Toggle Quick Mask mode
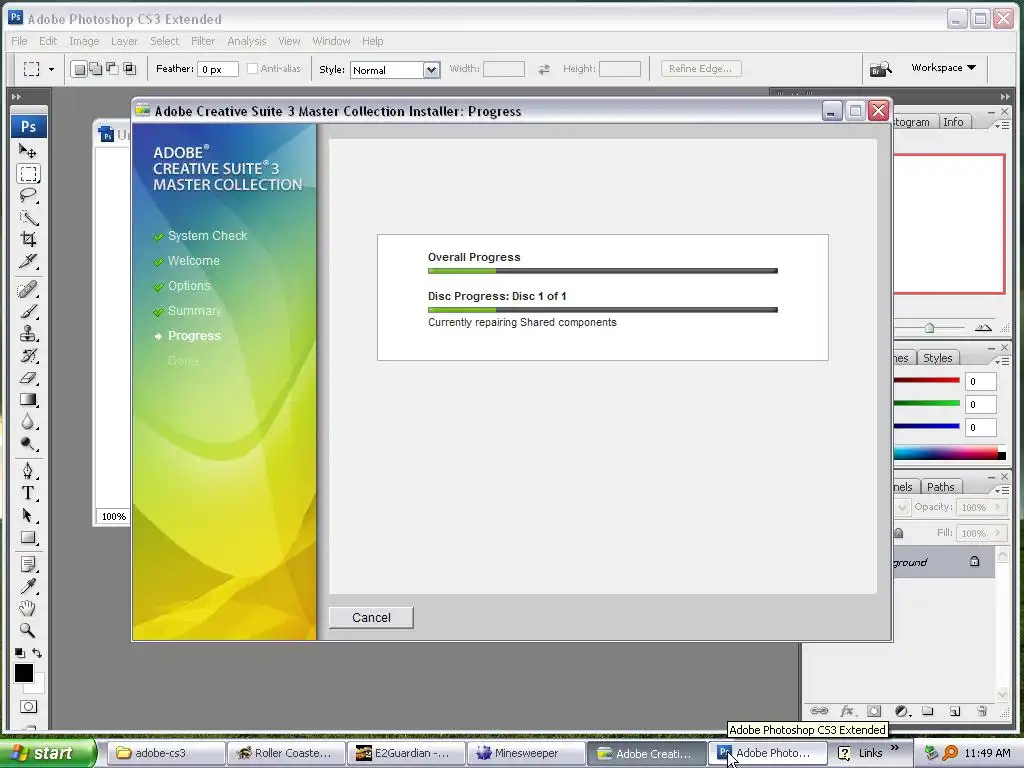Screen dimensions: 1024x768 (28, 707)
